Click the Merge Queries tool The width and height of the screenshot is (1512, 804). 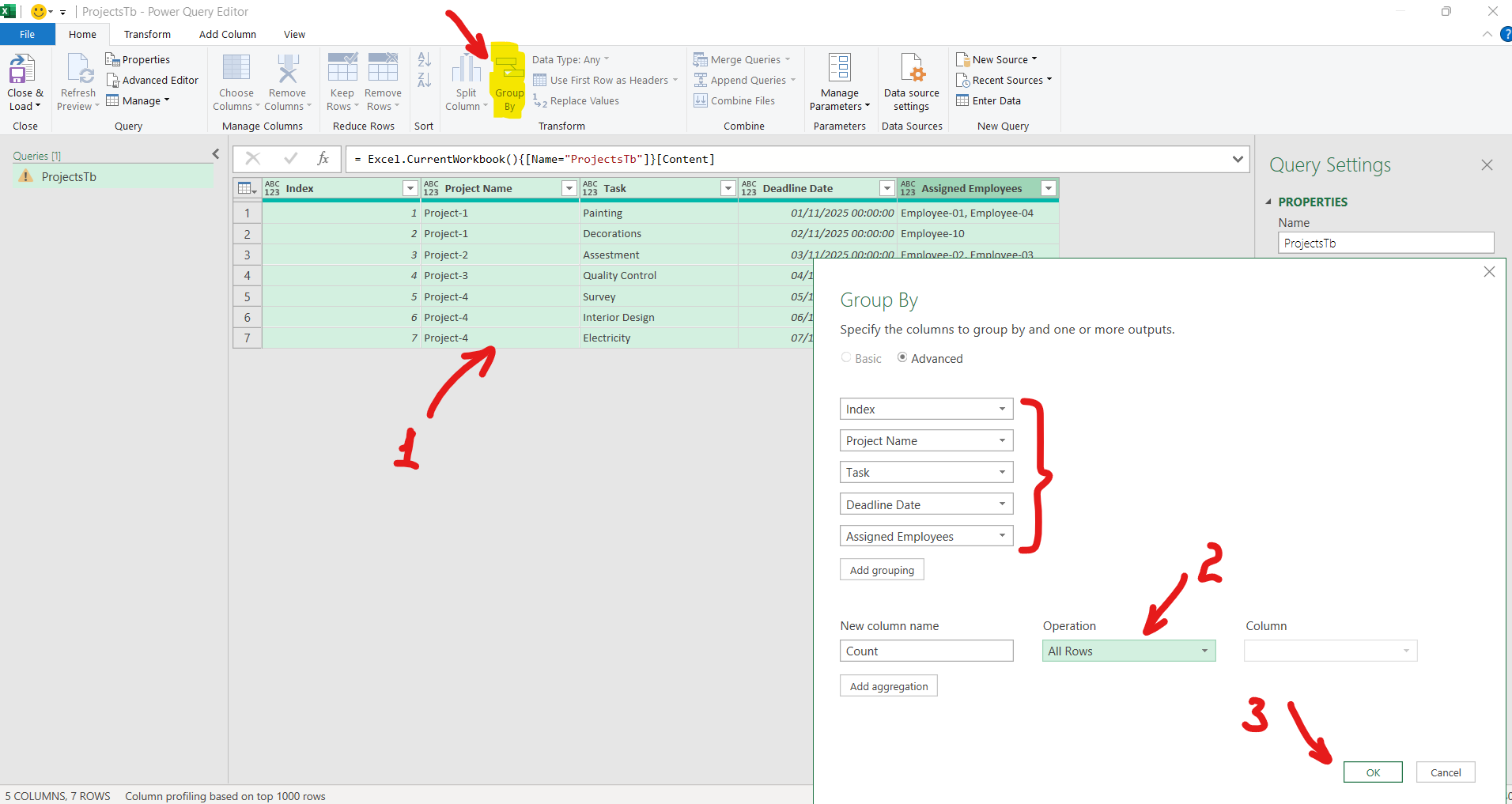[x=743, y=59]
